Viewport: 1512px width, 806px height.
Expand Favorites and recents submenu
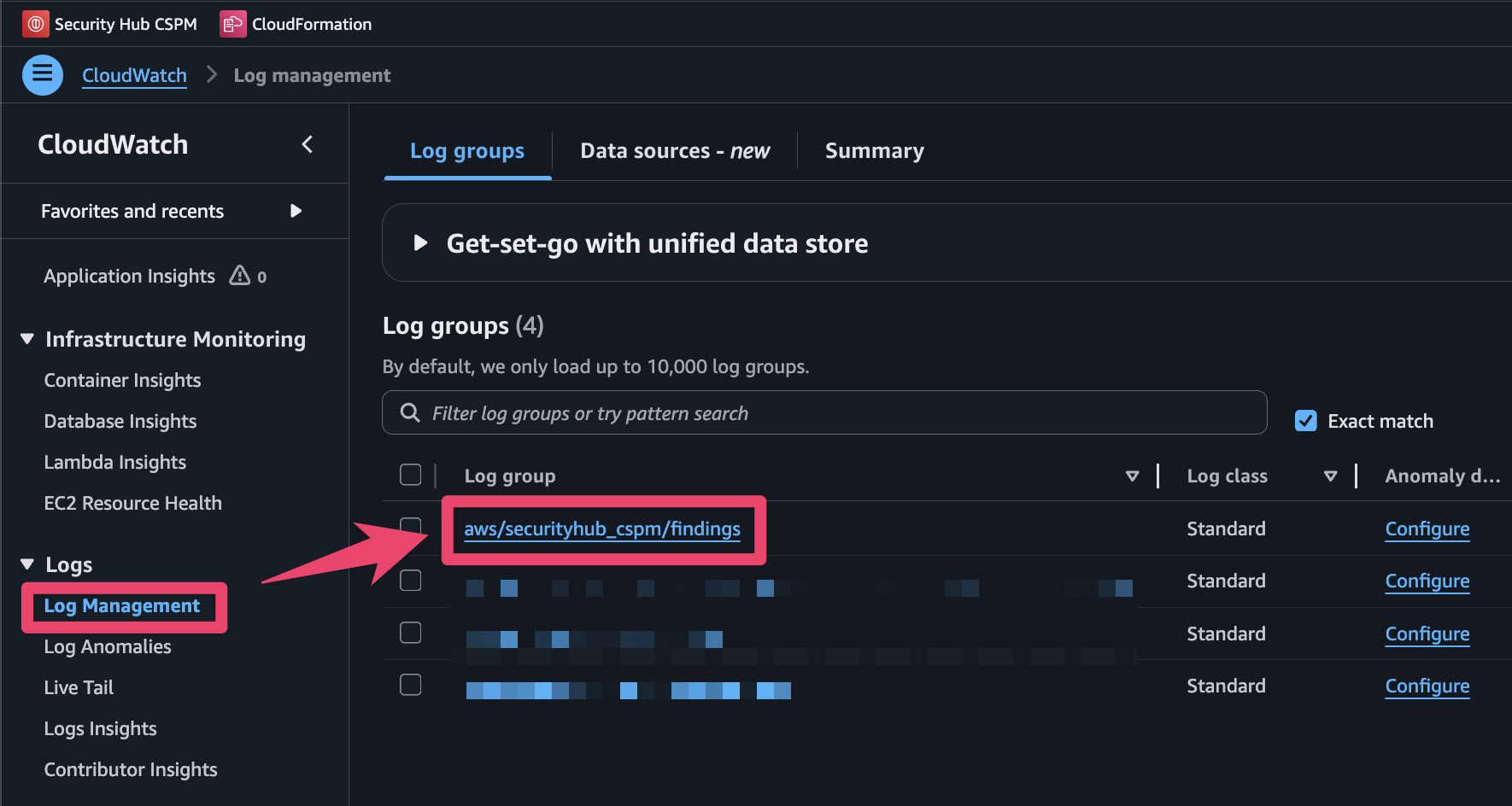click(296, 211)
